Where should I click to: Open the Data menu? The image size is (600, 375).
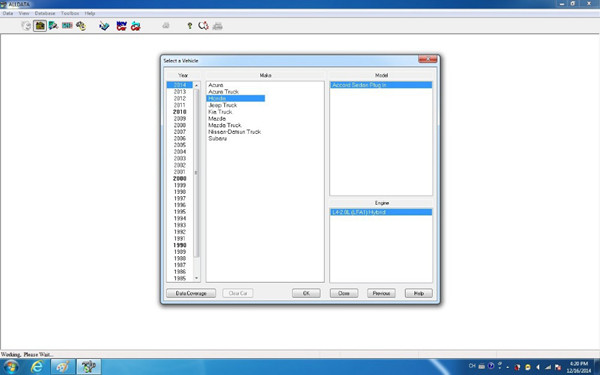pyautogui.click(x=8, y=13)
